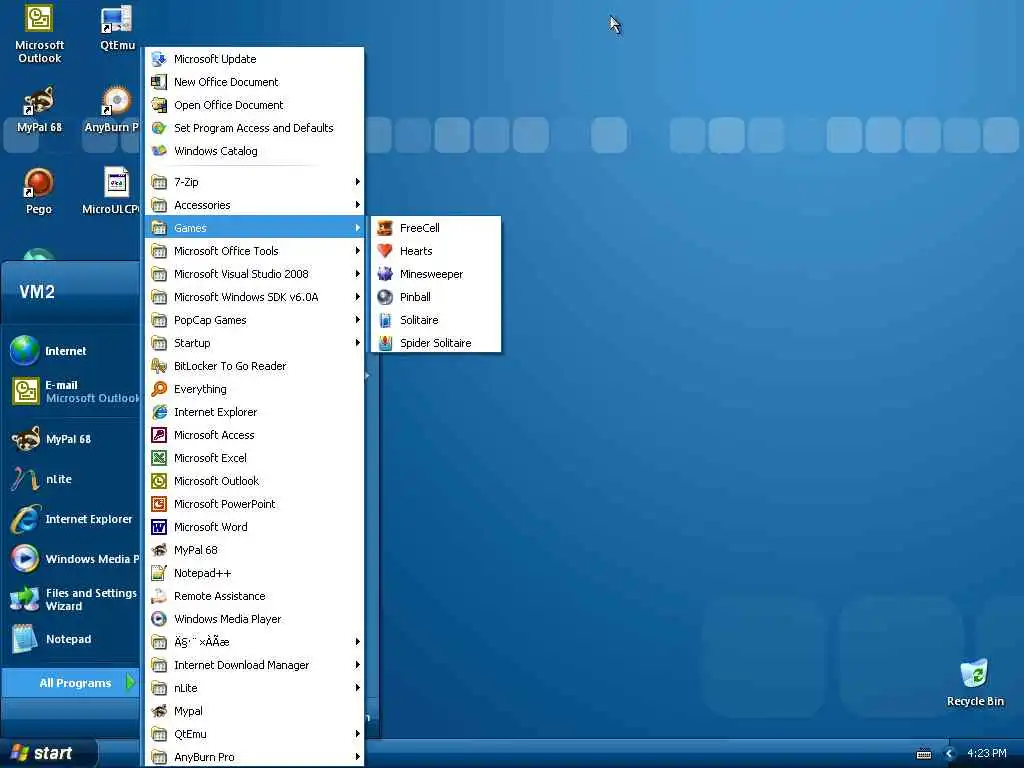
Task: Select the MicroULCP desktop file icon
Action: (x=112, y=191)
